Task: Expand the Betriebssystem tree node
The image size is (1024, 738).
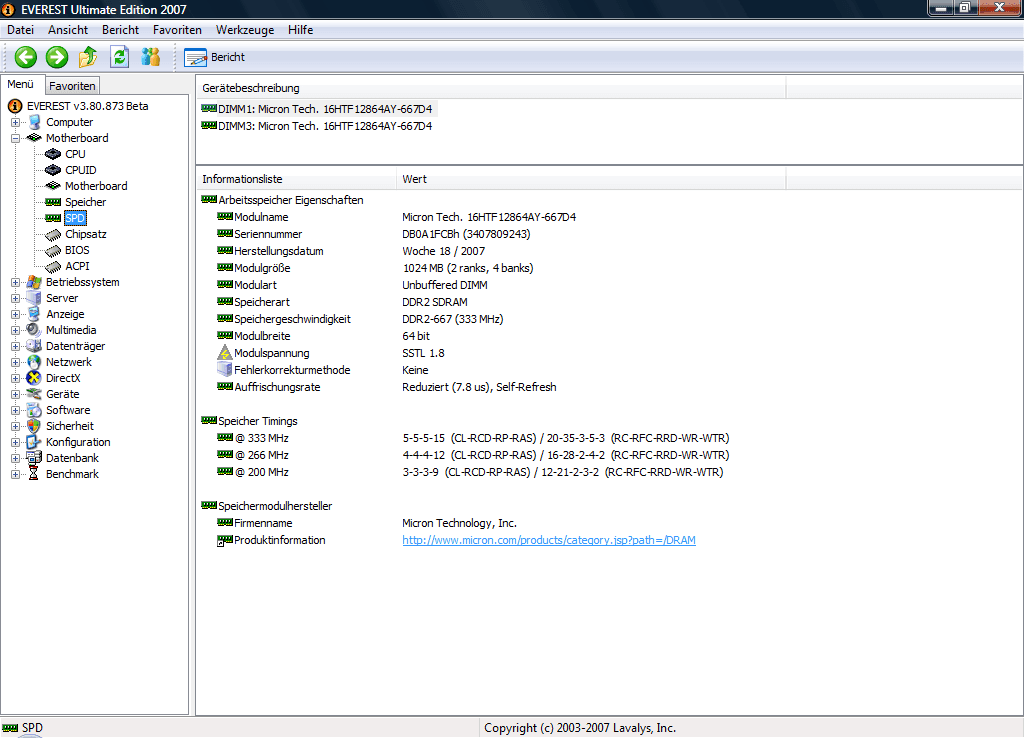Action: click(15, 282)
